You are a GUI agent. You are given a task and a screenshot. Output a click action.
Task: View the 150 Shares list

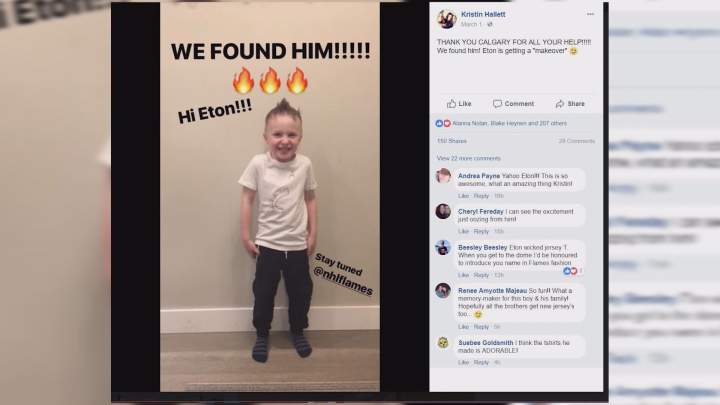(x=452, y=141)
